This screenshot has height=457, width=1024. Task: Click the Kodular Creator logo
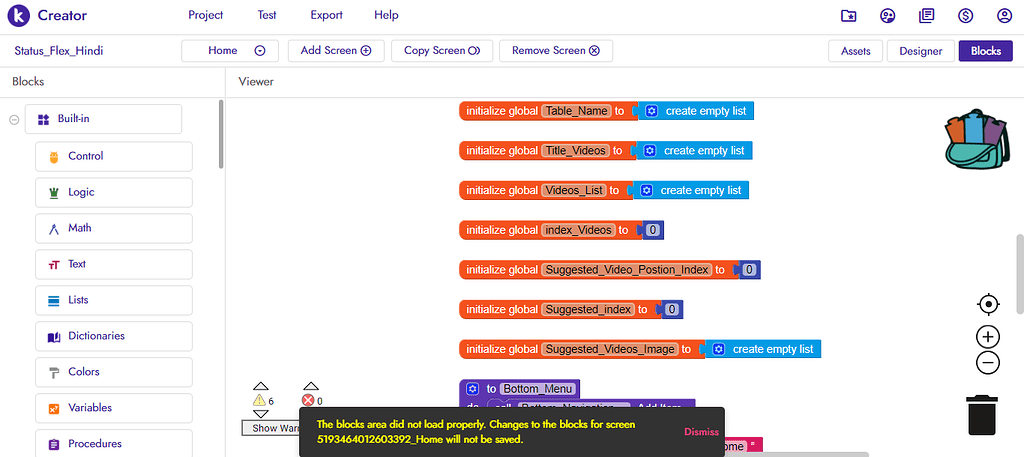[x=18, y=16]
